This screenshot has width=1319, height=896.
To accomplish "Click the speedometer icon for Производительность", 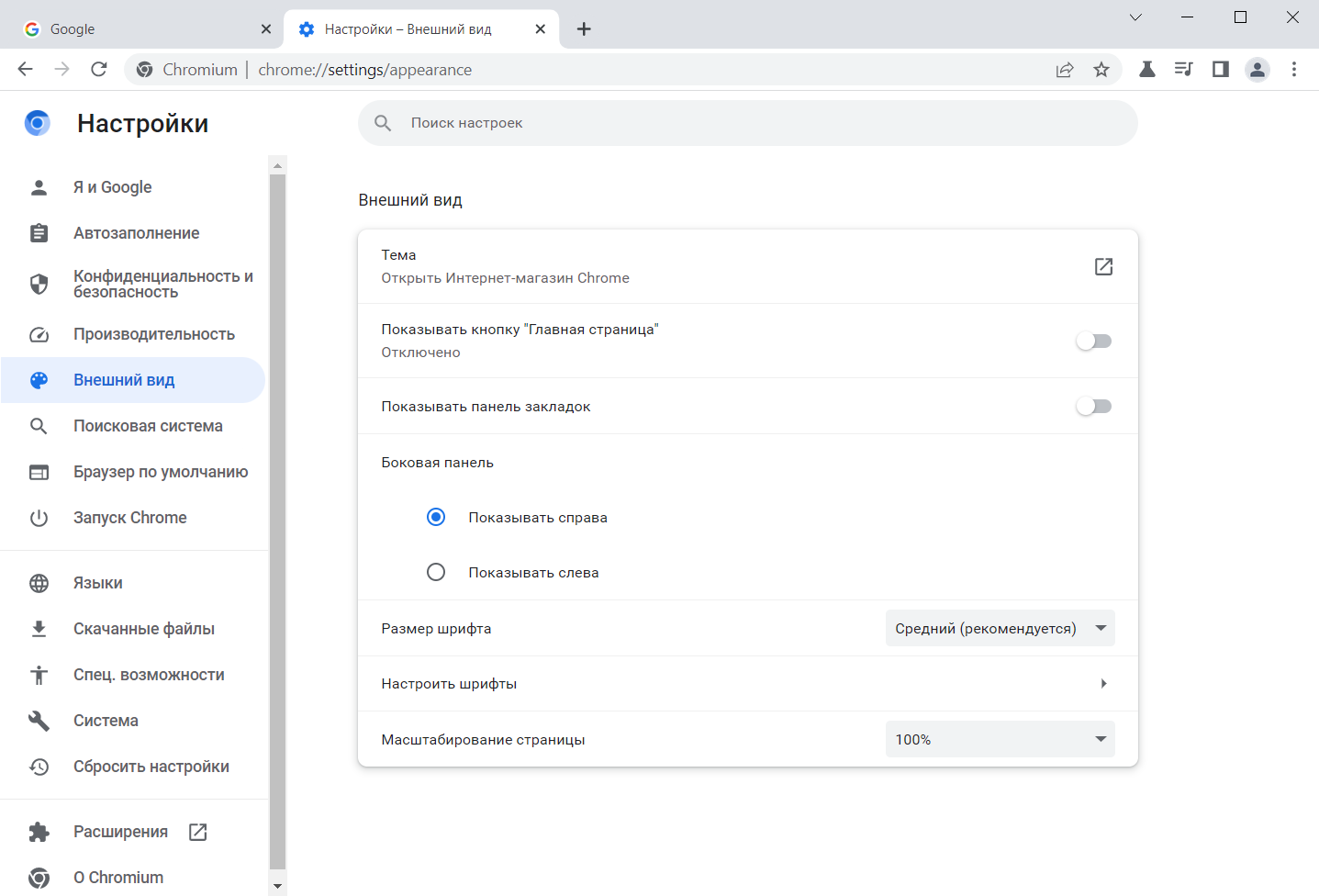I will coord(39,334).
